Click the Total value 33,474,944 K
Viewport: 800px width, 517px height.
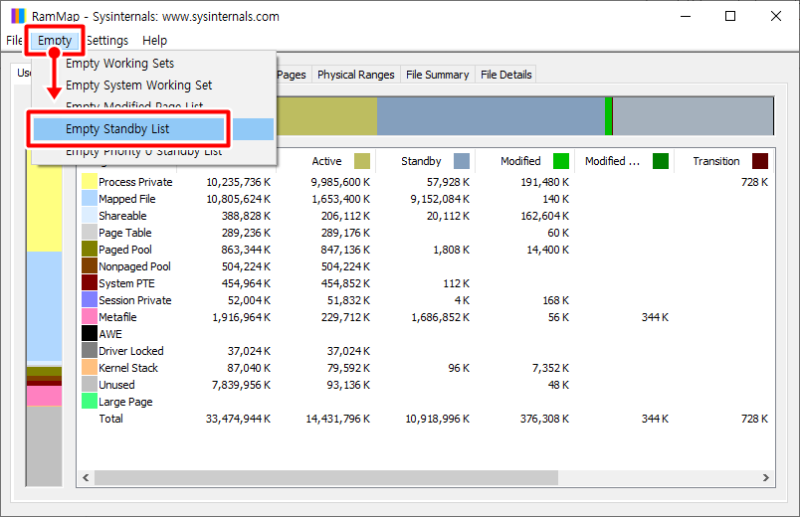tap(238, 419)
